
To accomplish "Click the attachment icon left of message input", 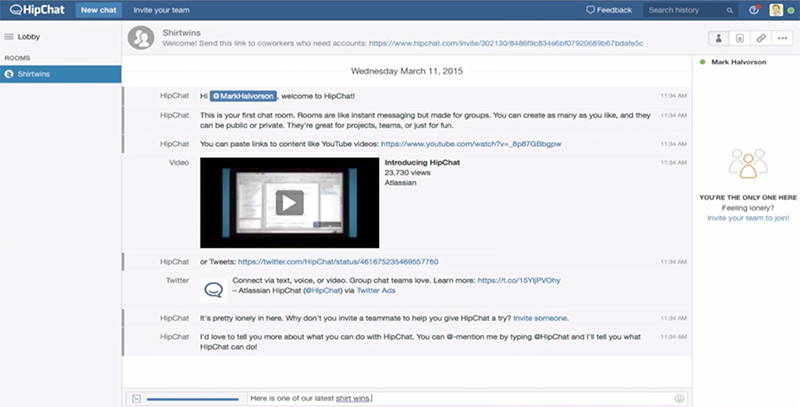I will coord(136,398).
